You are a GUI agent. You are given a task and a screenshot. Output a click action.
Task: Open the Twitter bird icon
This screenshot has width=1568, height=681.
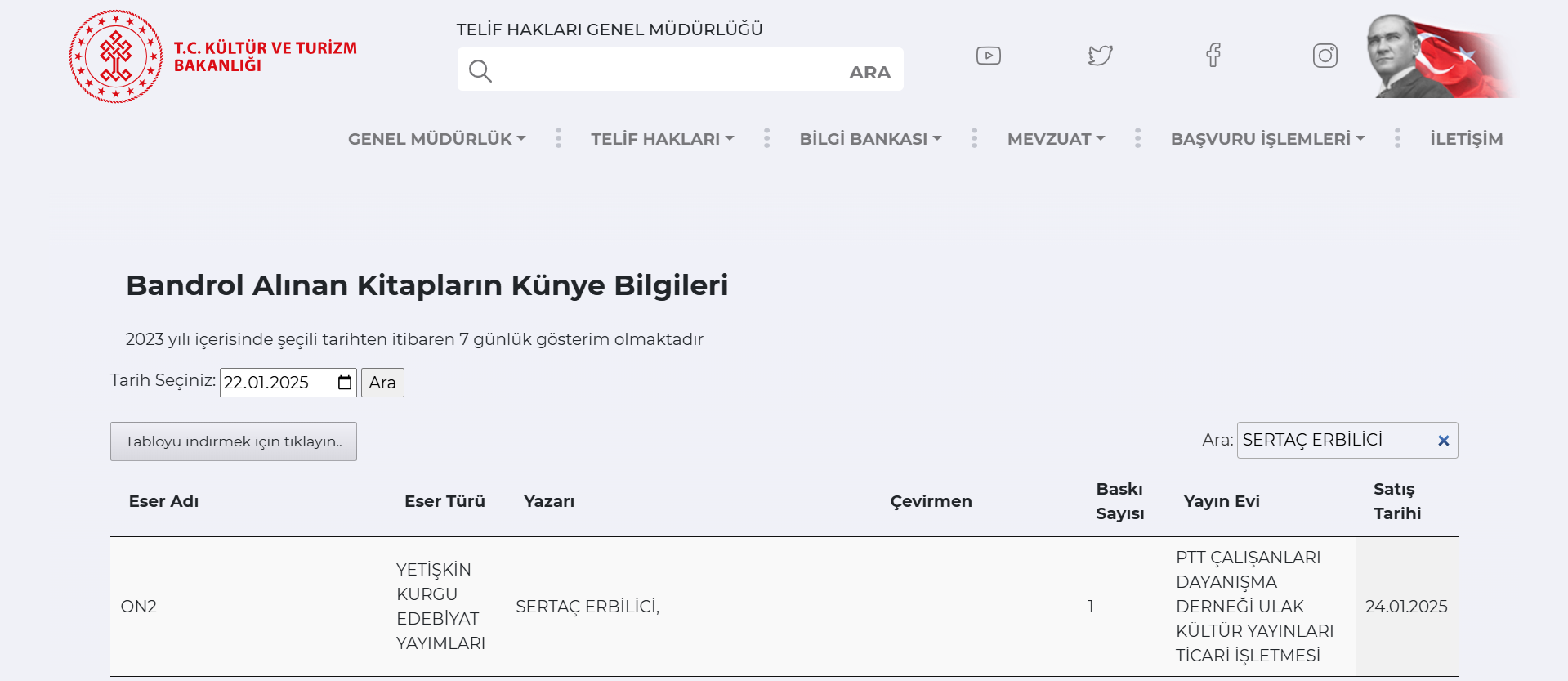1100,56
